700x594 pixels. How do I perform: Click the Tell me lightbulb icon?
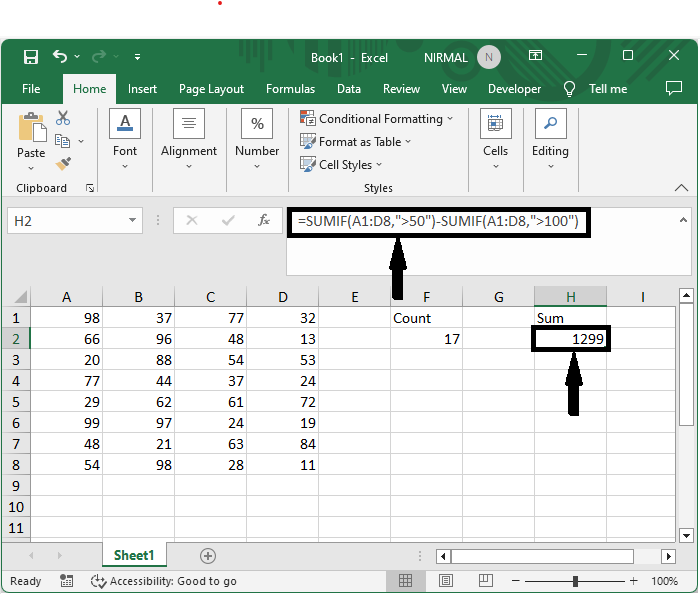tap(569, 89)
